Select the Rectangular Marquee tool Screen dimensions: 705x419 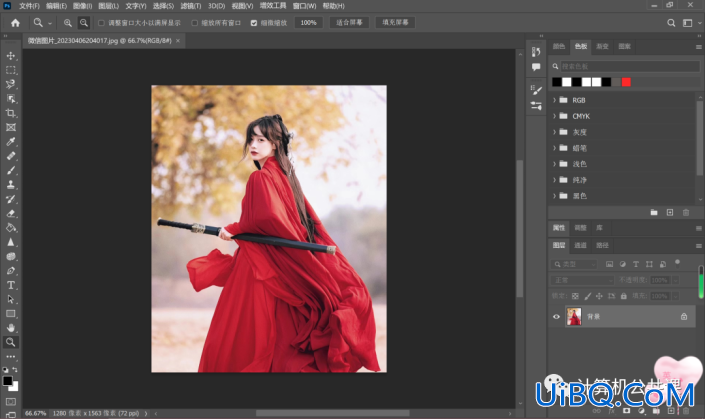(11, 70)
